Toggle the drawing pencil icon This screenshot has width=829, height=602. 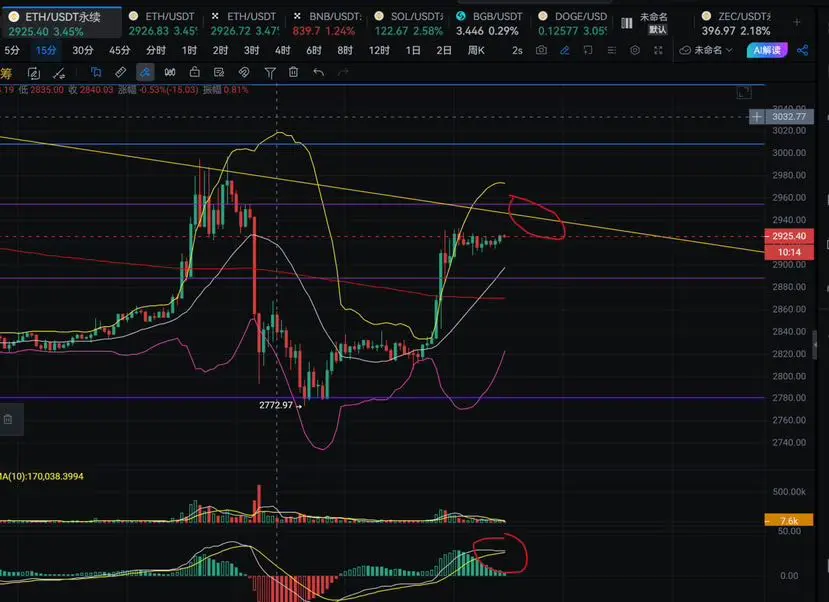click(x=565, y=50)
